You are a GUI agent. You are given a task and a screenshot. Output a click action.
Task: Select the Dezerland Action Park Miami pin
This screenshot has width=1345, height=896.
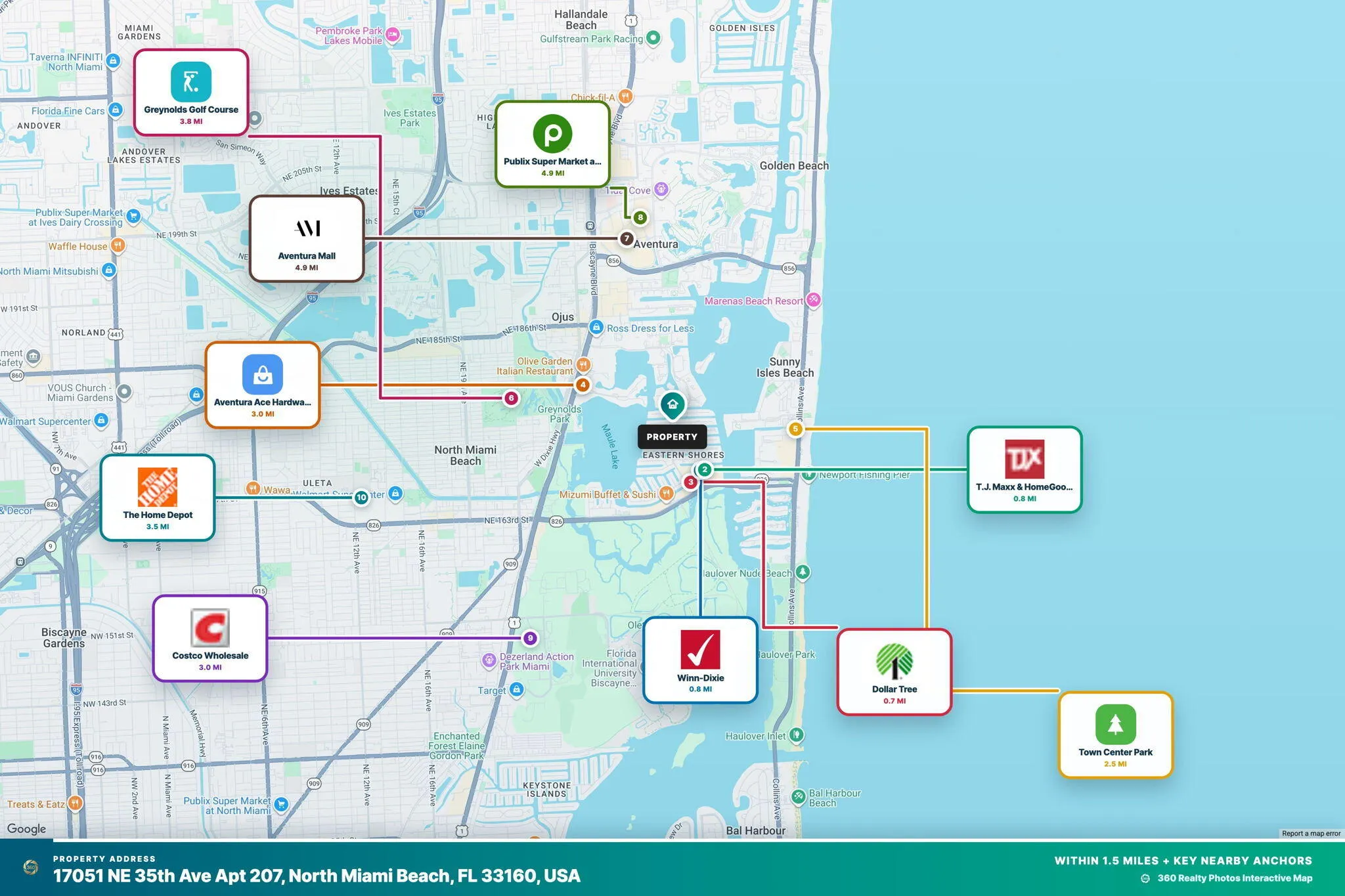pos(489,660)
